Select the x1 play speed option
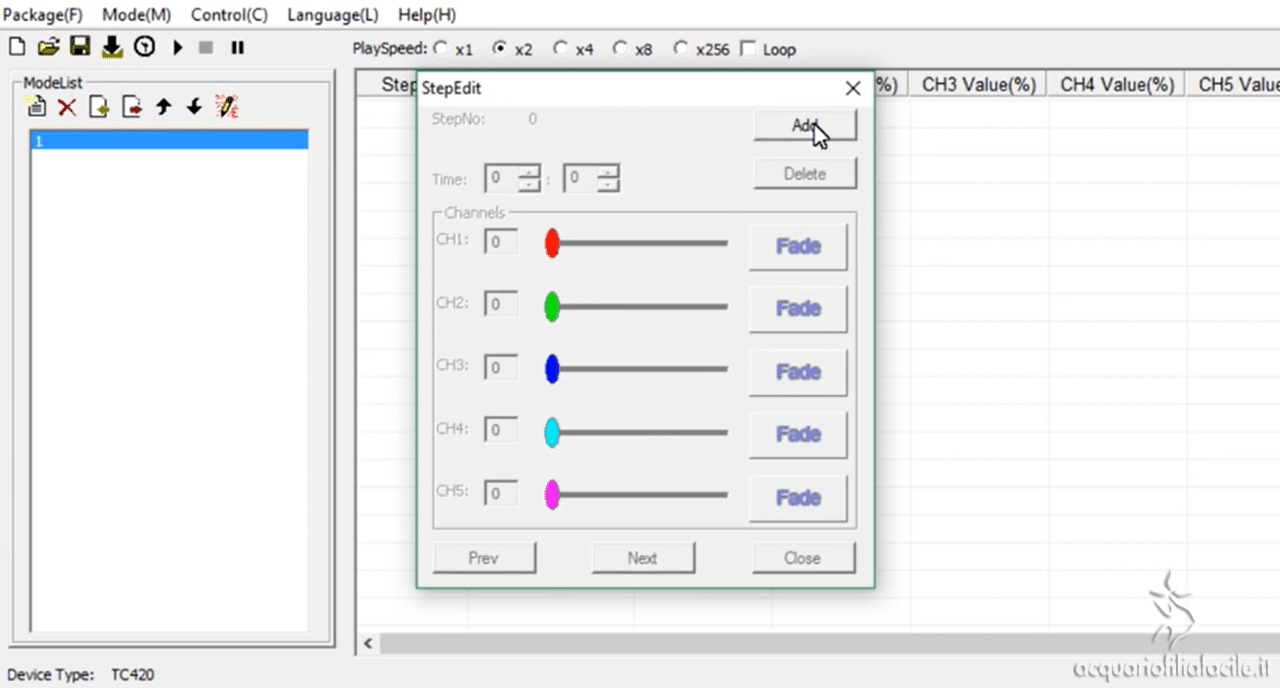The height and width of the screenshot is (688, 1280). coord(441,49)
